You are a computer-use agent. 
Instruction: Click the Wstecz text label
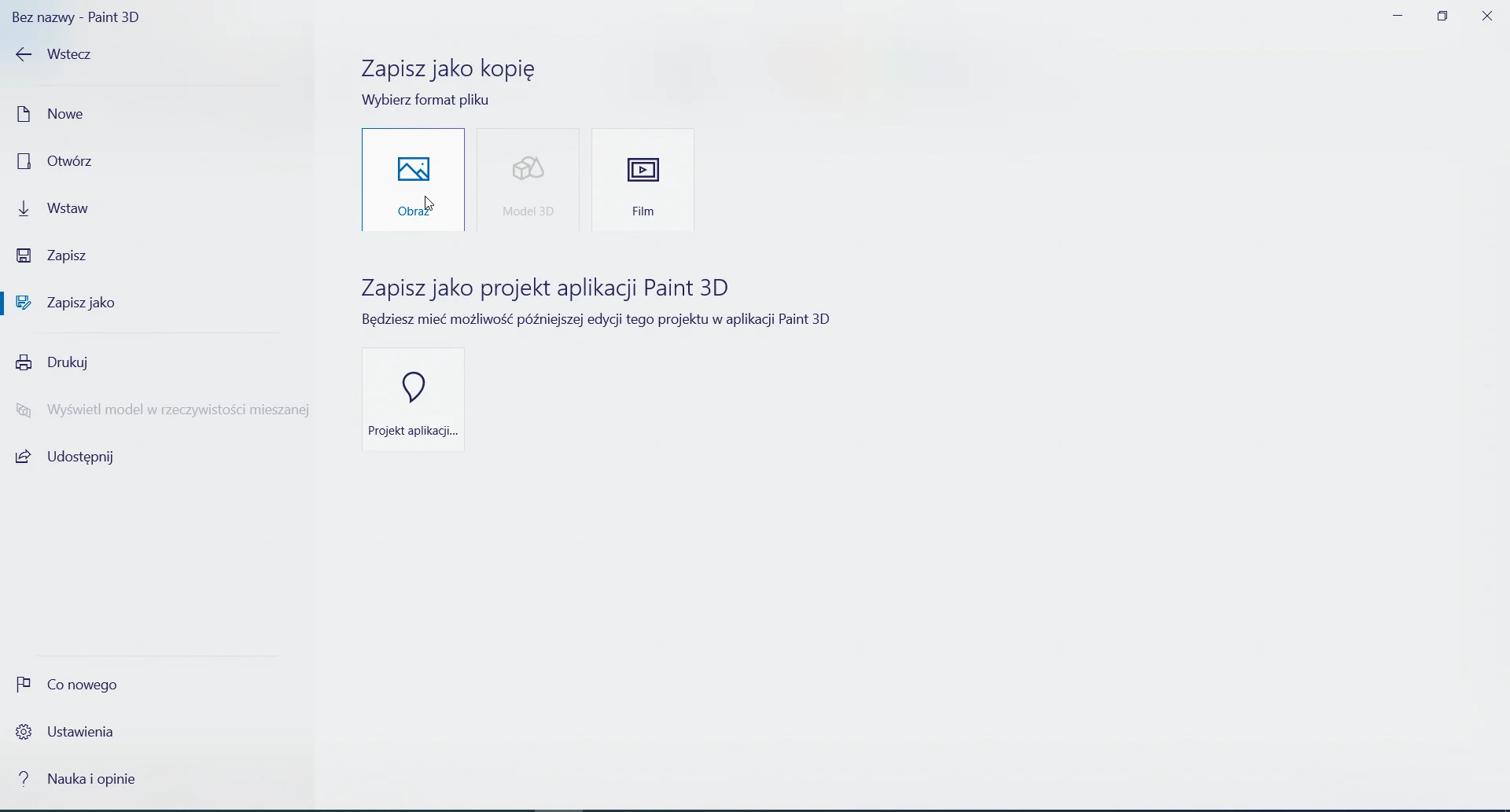[69, 54]
